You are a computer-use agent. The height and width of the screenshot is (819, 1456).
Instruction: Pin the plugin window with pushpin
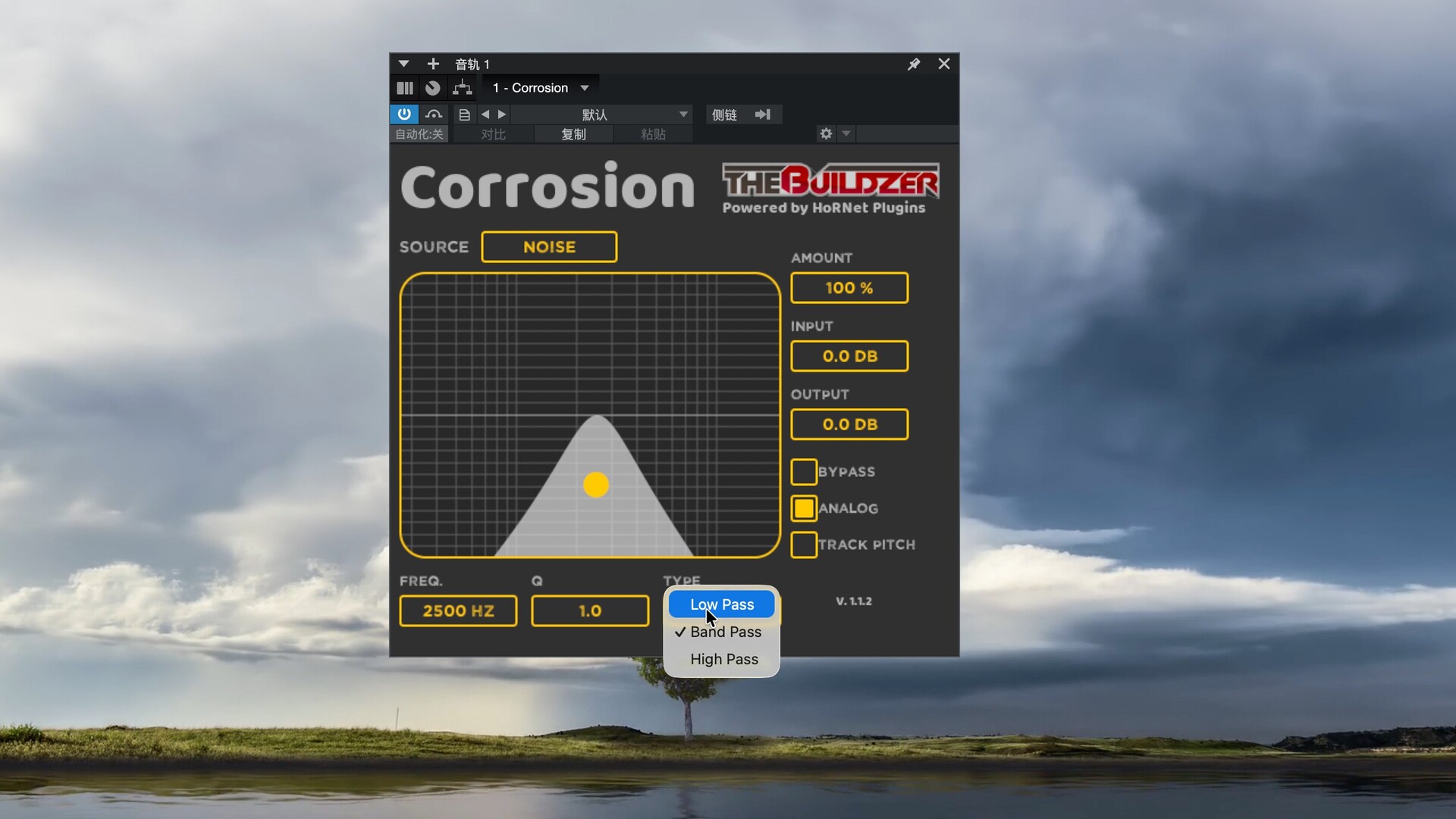914,64
